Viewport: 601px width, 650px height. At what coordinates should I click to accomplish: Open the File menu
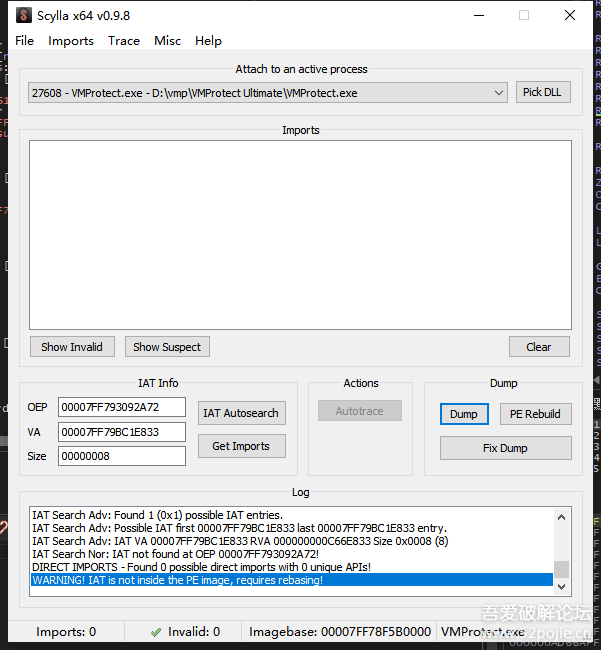point(24,41)
